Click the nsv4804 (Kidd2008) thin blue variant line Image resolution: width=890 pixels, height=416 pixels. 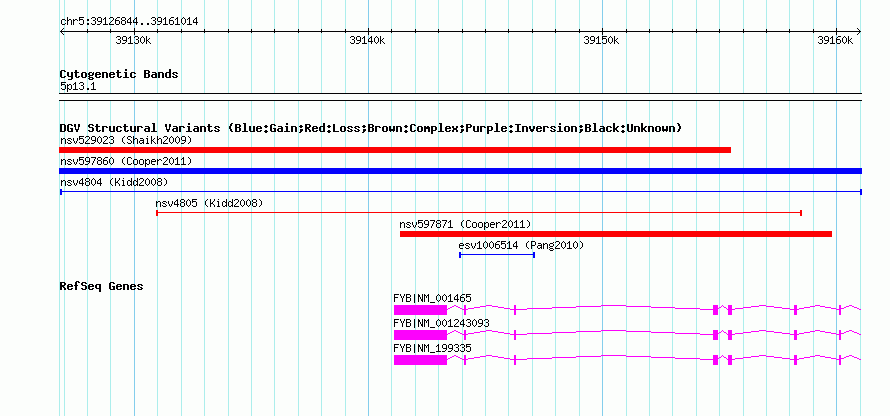[460, 192]
